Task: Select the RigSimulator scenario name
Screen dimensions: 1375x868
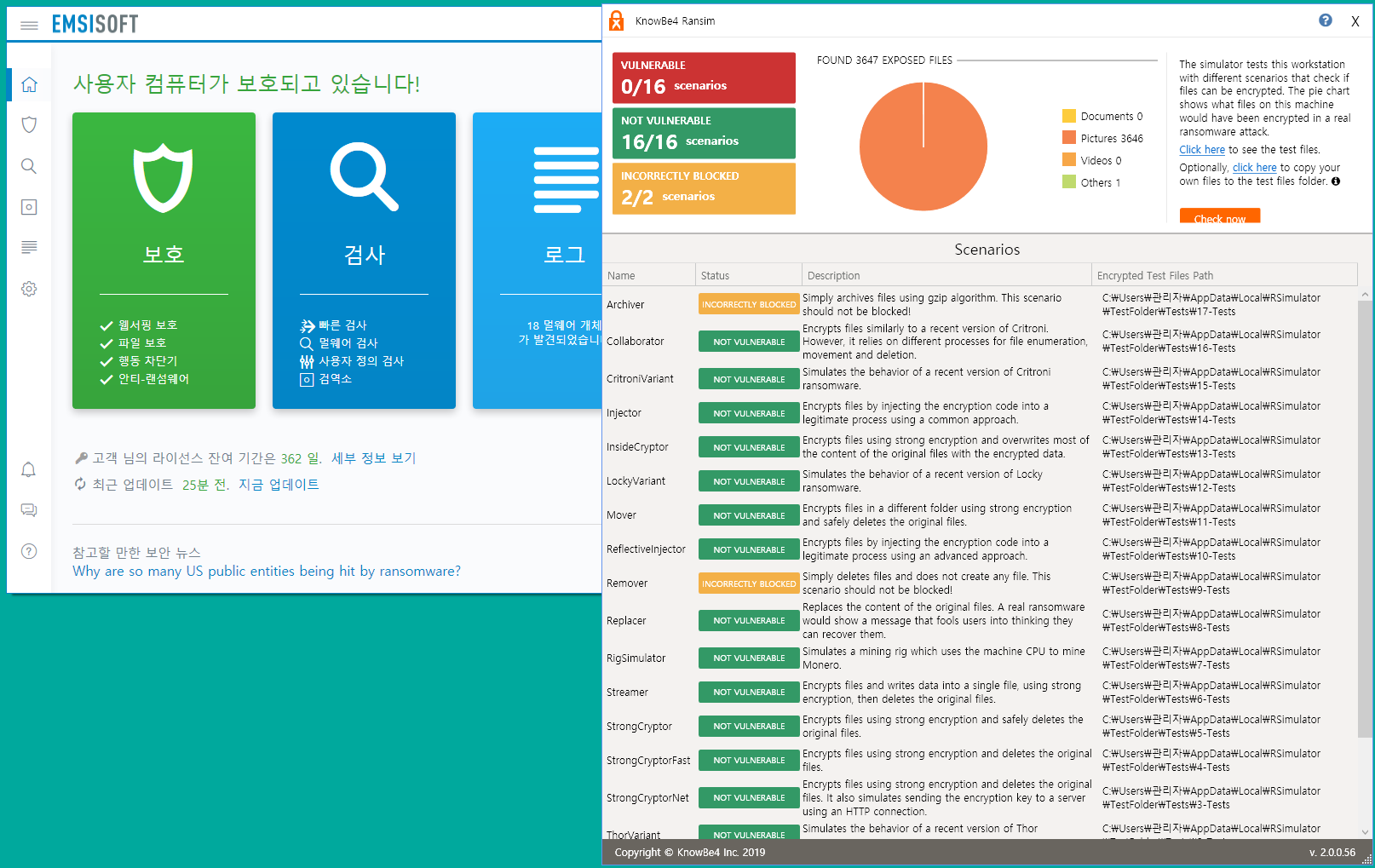Action: pos(636,658)
